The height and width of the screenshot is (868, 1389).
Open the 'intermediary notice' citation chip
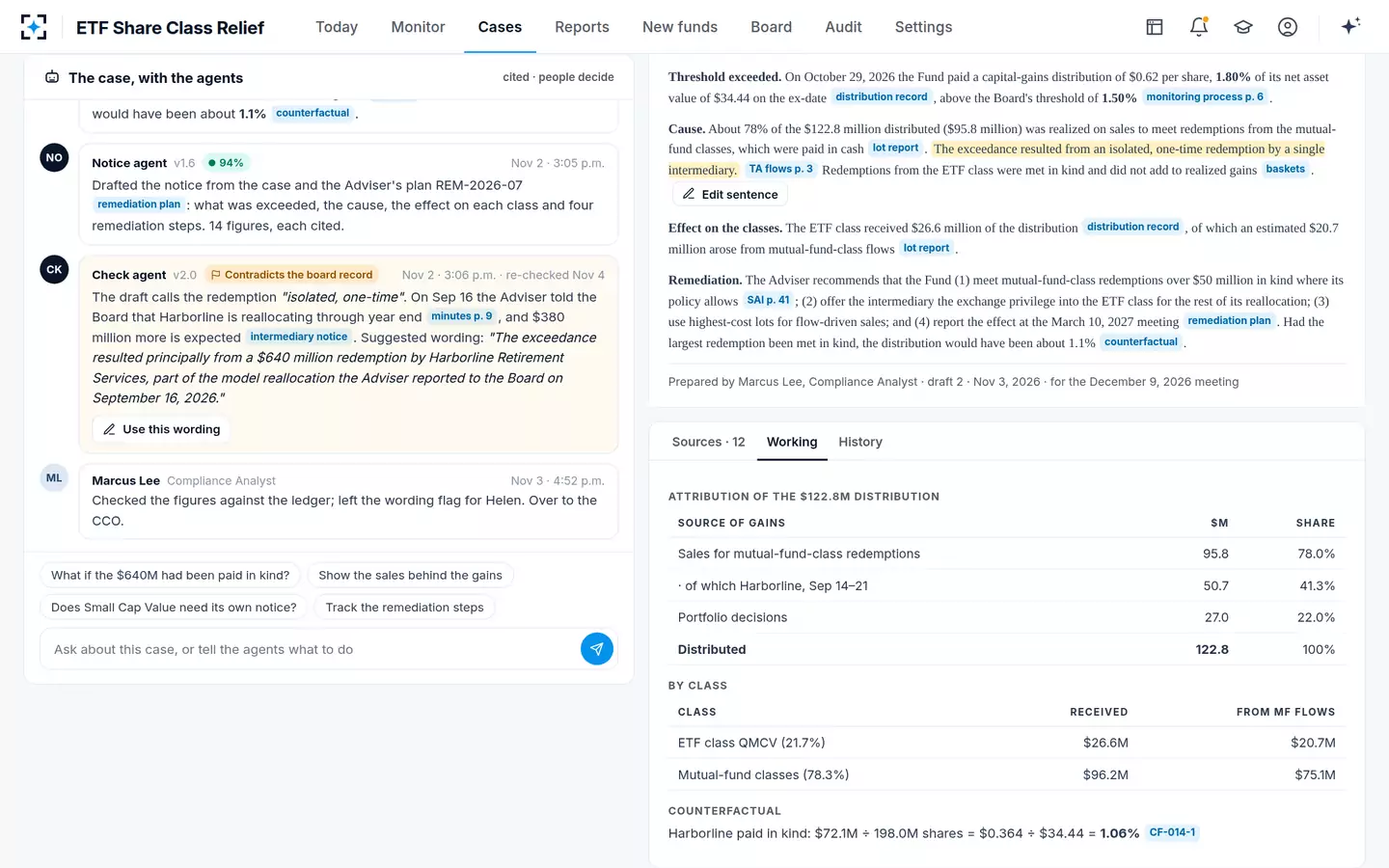tap(299, 338)
